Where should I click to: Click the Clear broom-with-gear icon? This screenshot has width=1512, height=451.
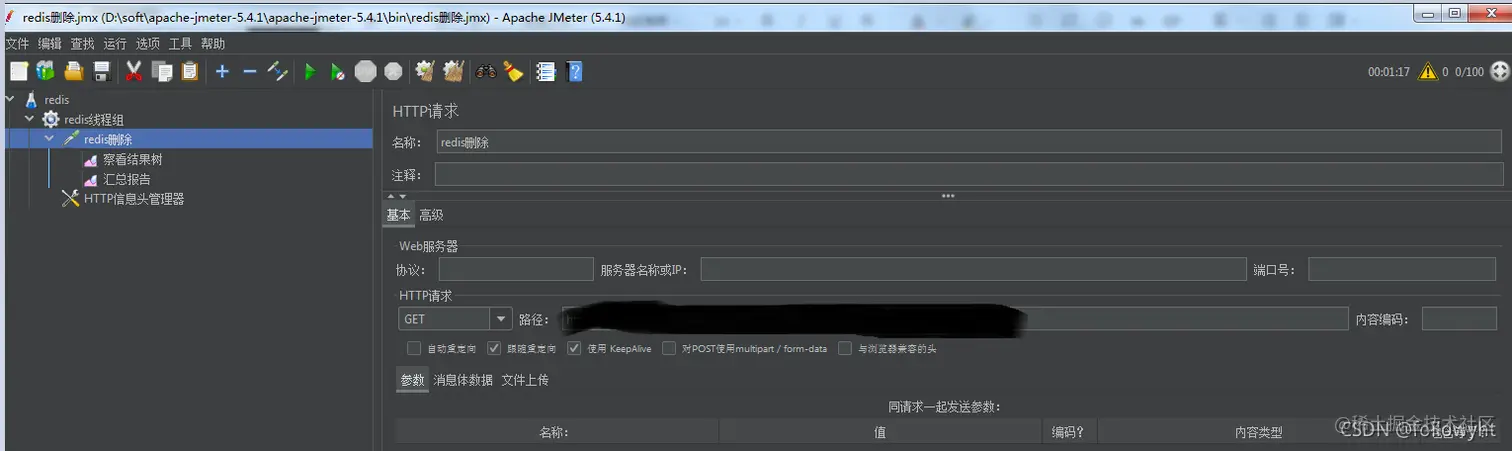[x=425, y=71]
